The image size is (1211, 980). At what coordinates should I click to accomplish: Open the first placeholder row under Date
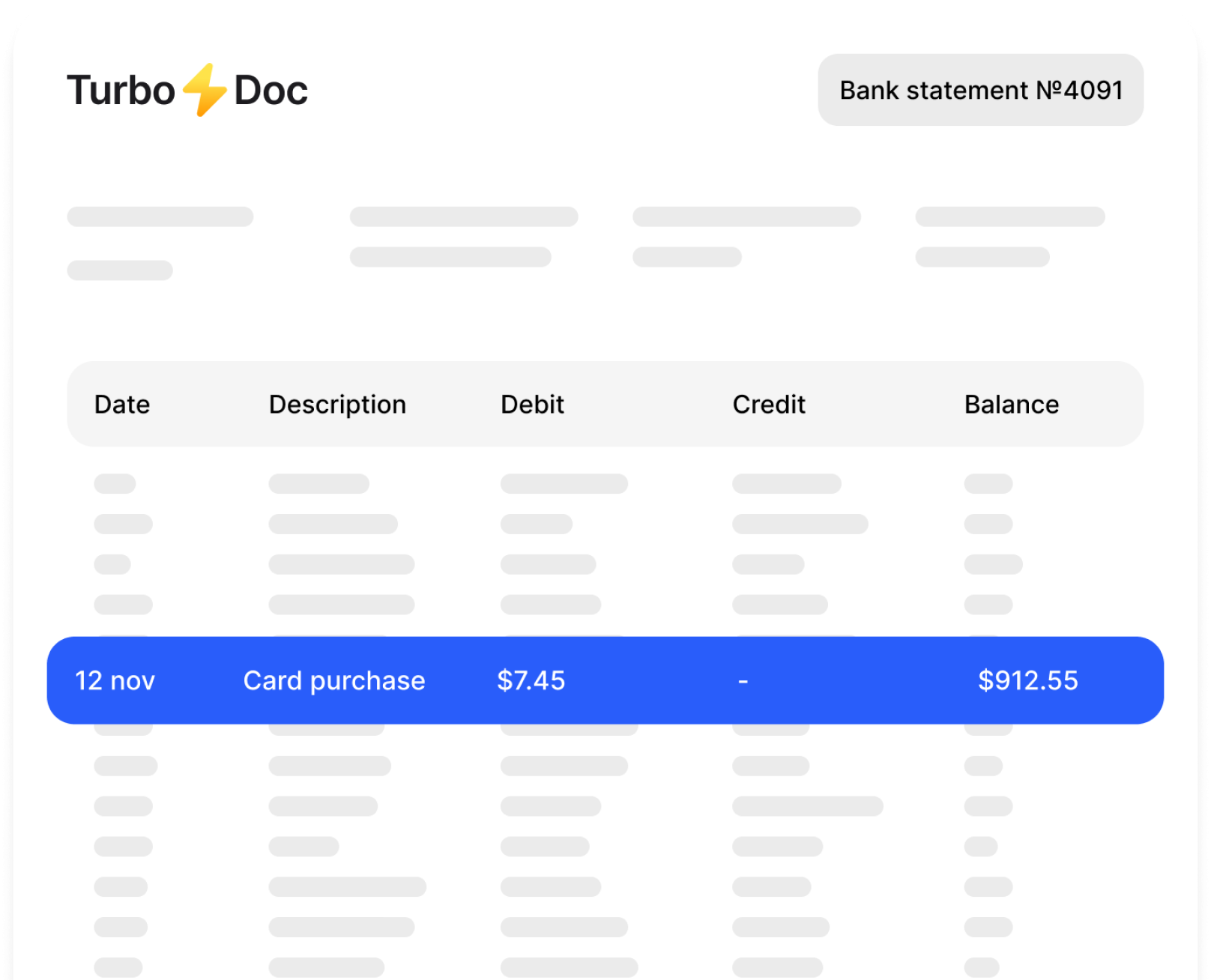click(x=114, y=483)
